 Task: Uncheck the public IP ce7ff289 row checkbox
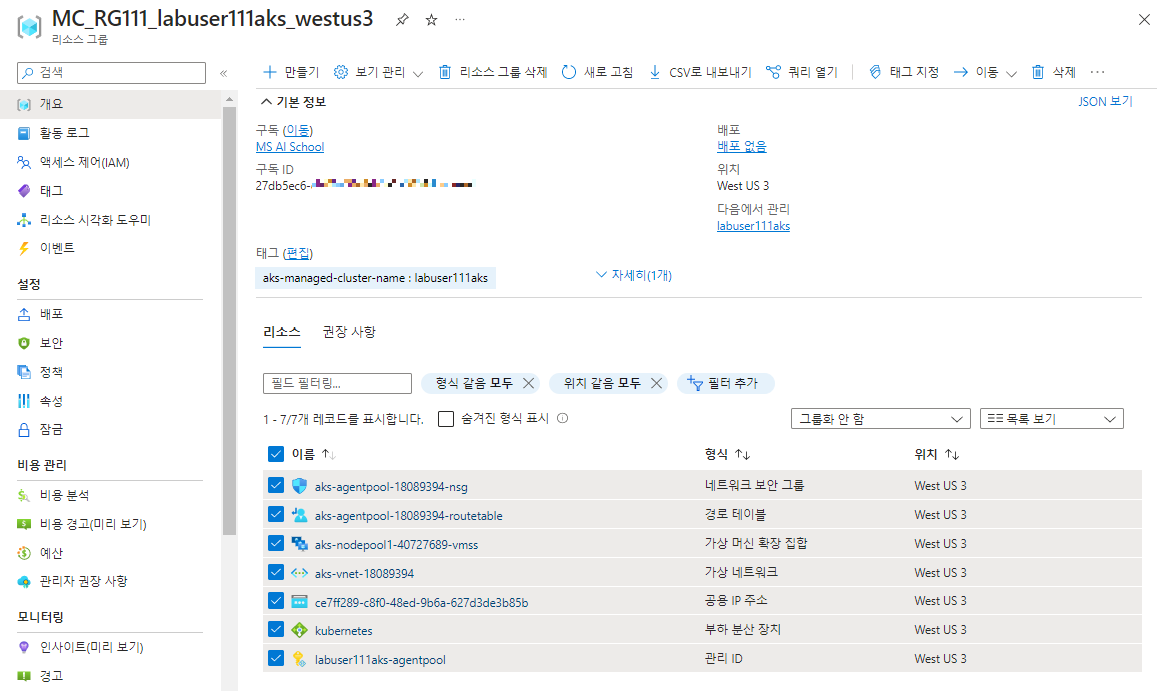click(276, 600)
